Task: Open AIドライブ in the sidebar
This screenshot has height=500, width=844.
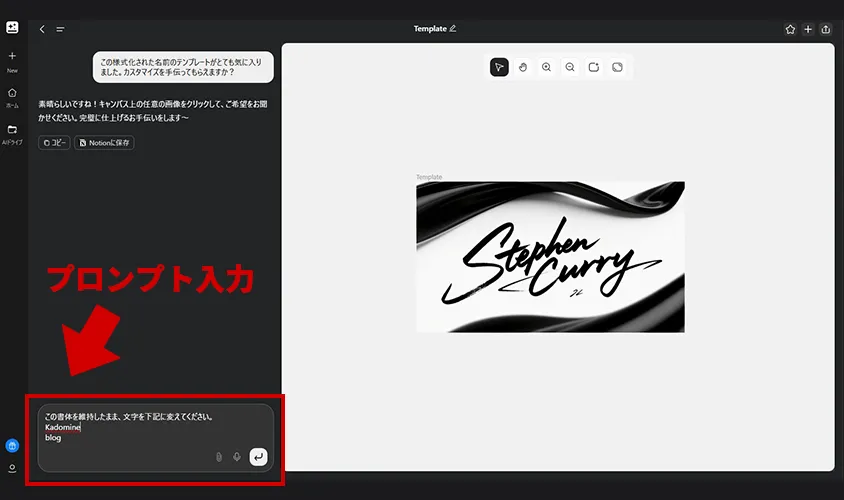Action: click(x=12, y=134)
